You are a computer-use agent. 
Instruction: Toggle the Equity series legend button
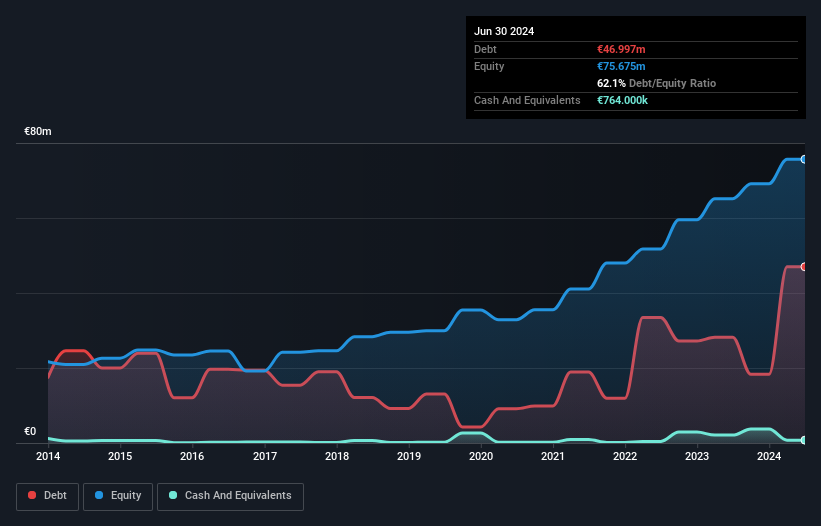pyautogui.click(x=118, y=496)
